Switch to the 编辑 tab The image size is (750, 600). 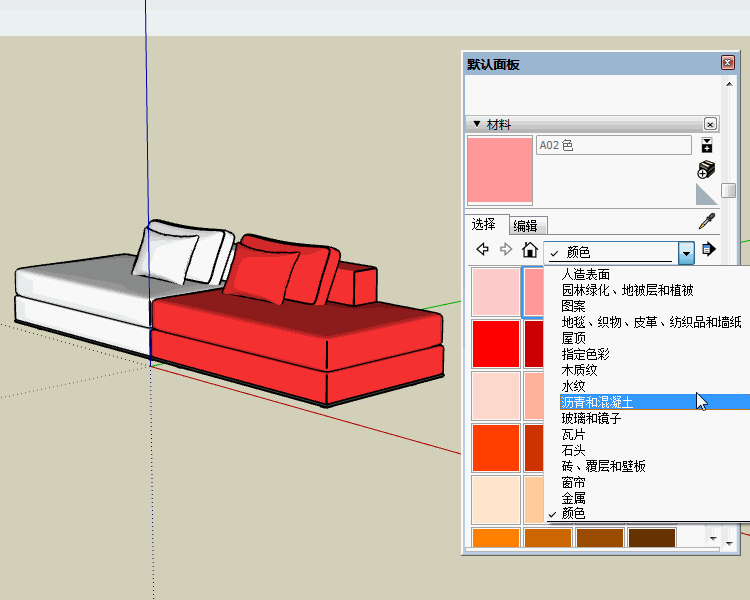[x=525, y=226]
